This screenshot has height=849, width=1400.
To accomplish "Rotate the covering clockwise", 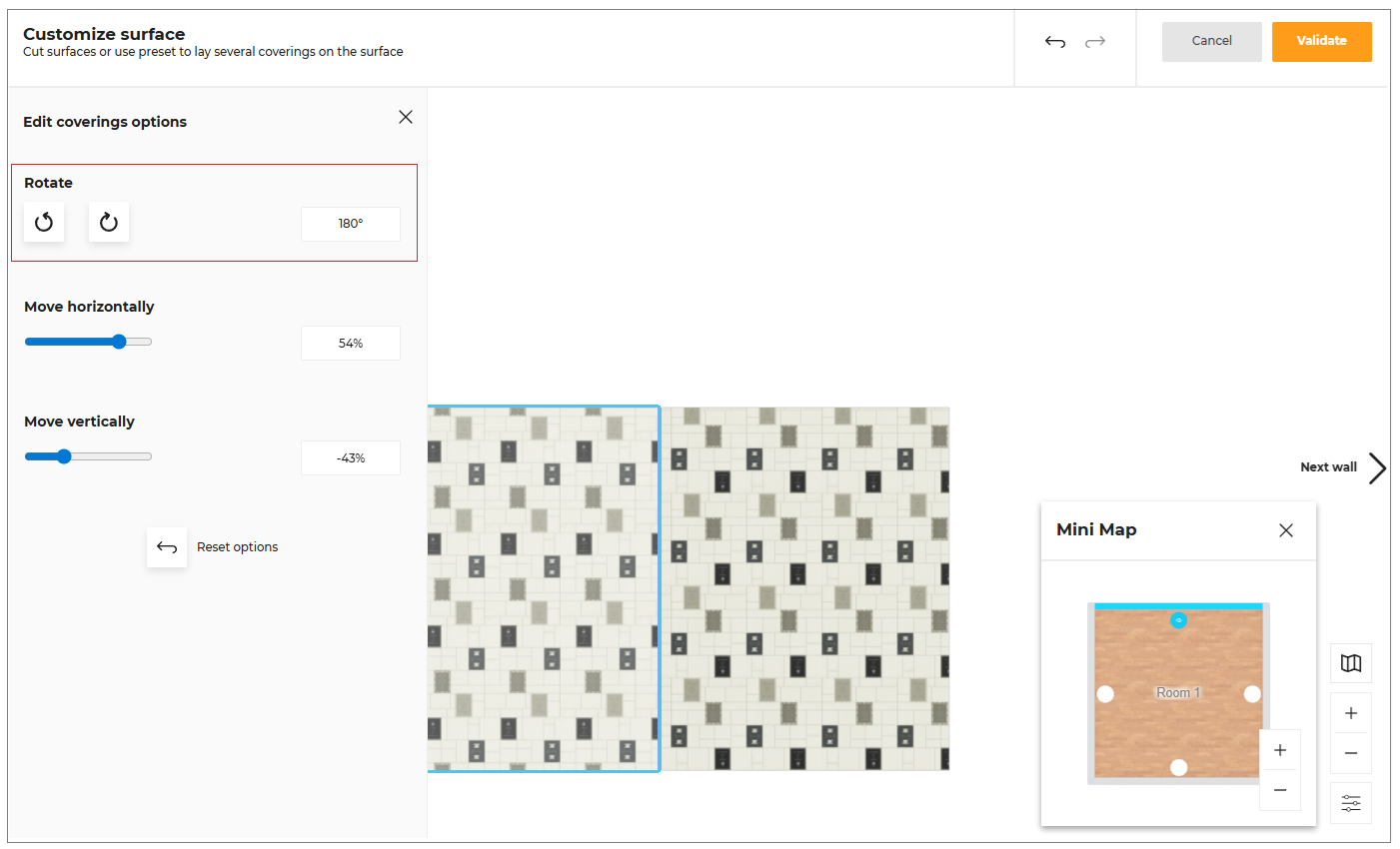I will click(109, 222).
